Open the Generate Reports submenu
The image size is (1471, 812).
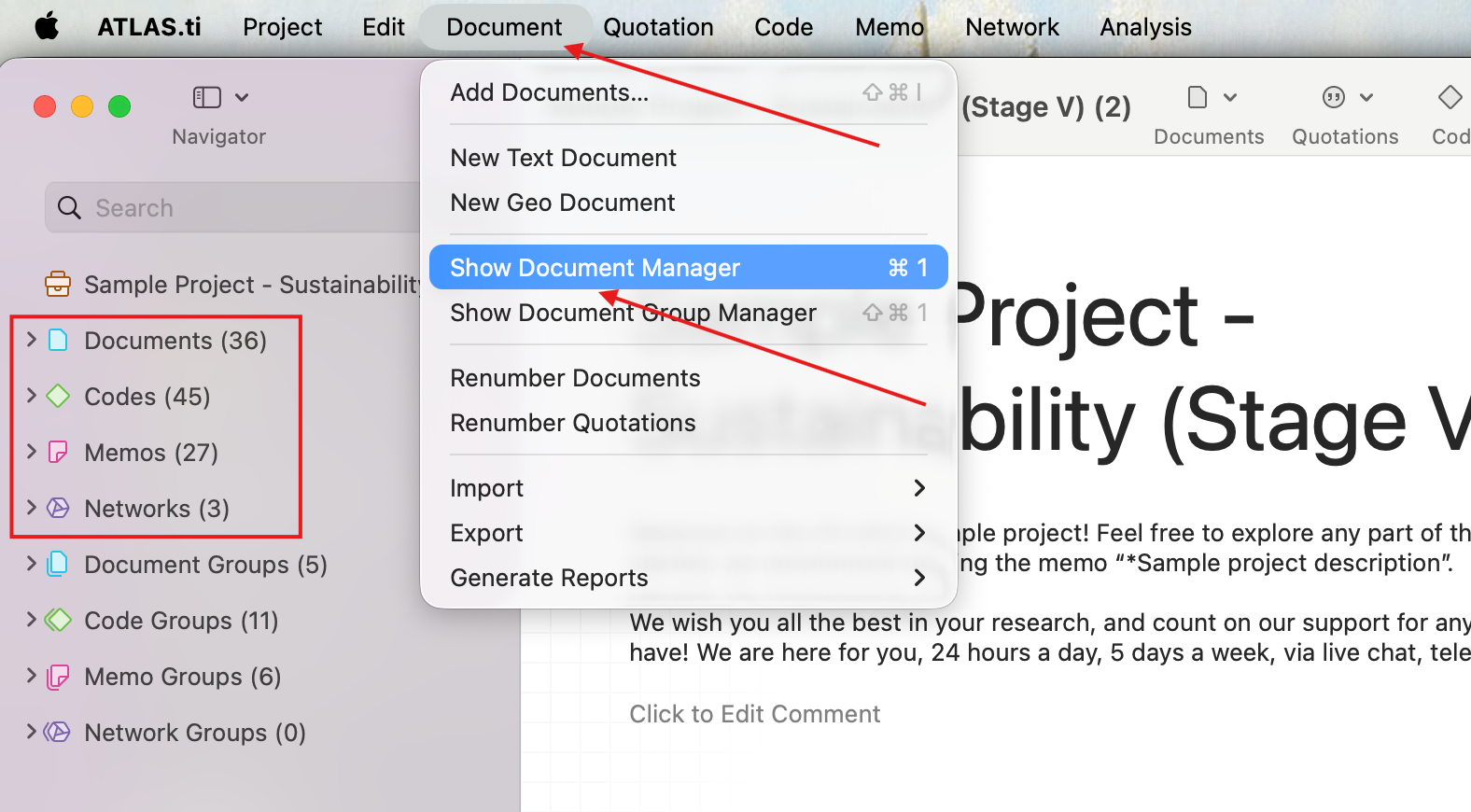pos(689,578)
